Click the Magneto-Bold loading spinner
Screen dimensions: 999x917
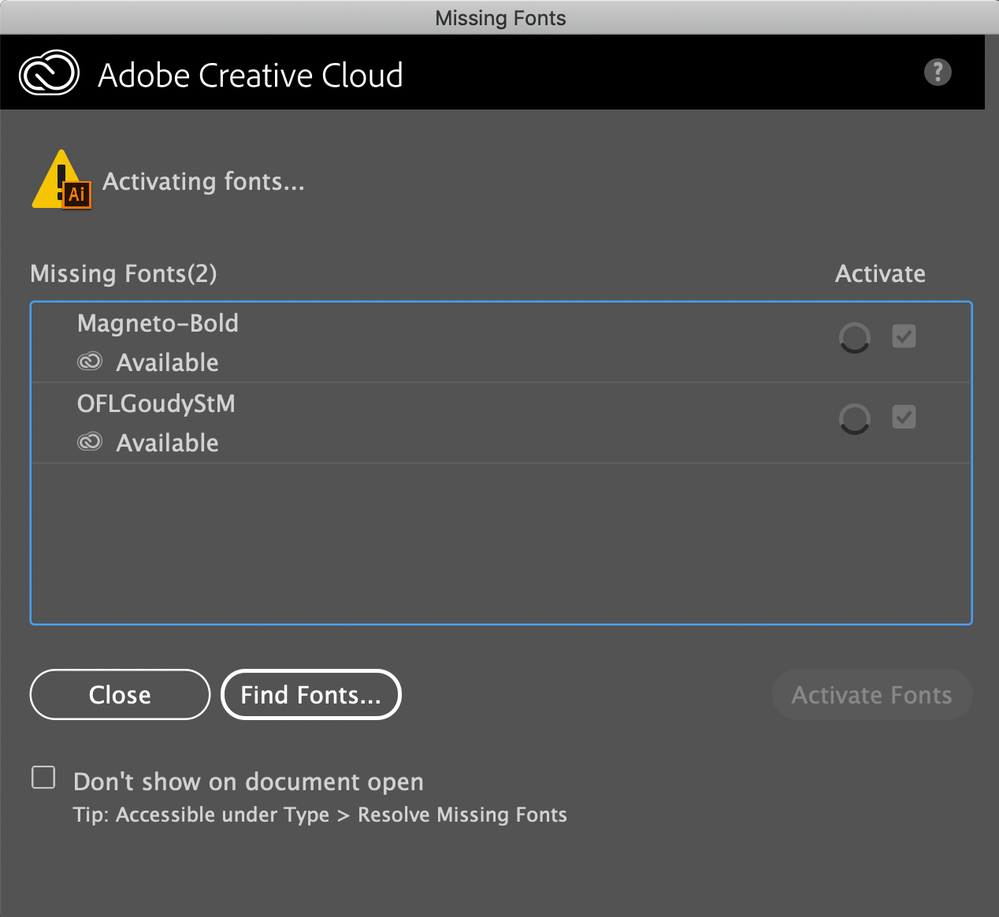pyautogui.click(x=854, y=338)
